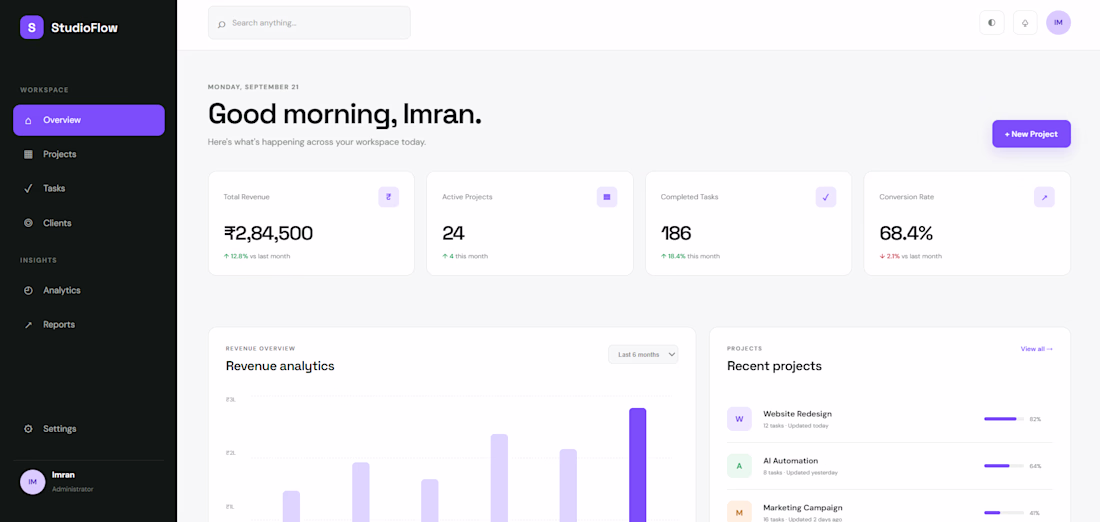Create a new project with + New Project
The height and width of the screenshot is (522, 1100).
coord(1031,134)
